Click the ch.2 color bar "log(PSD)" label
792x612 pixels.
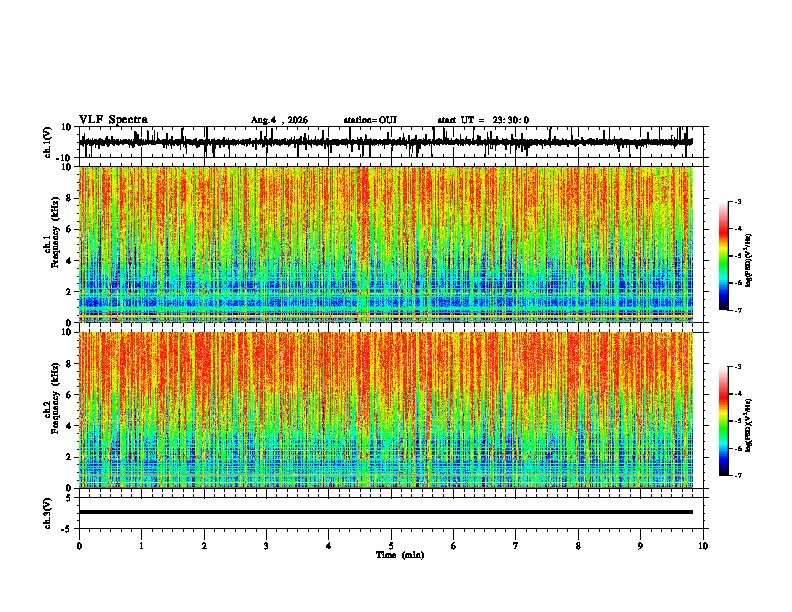[748, 426]
